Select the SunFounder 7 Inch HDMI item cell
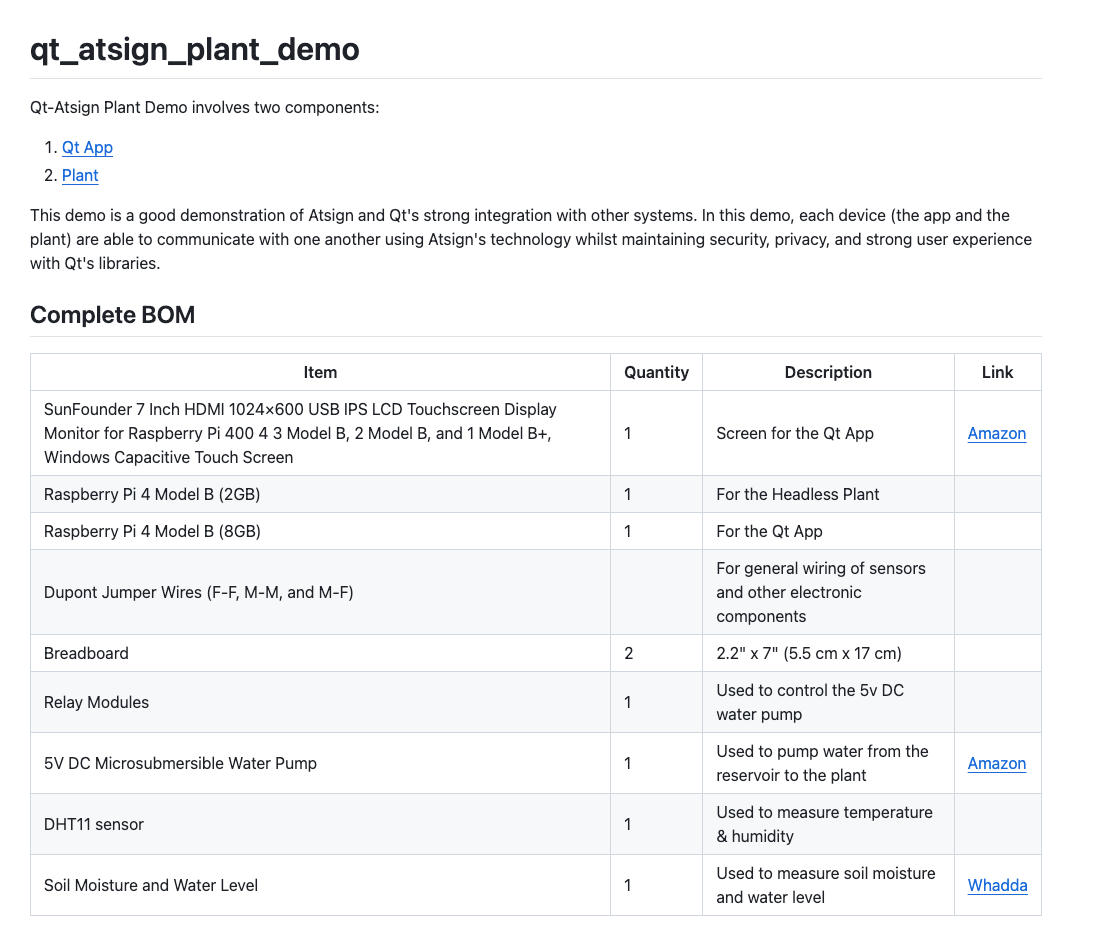Screen dimensions: 1100x932 coord(320,433)
